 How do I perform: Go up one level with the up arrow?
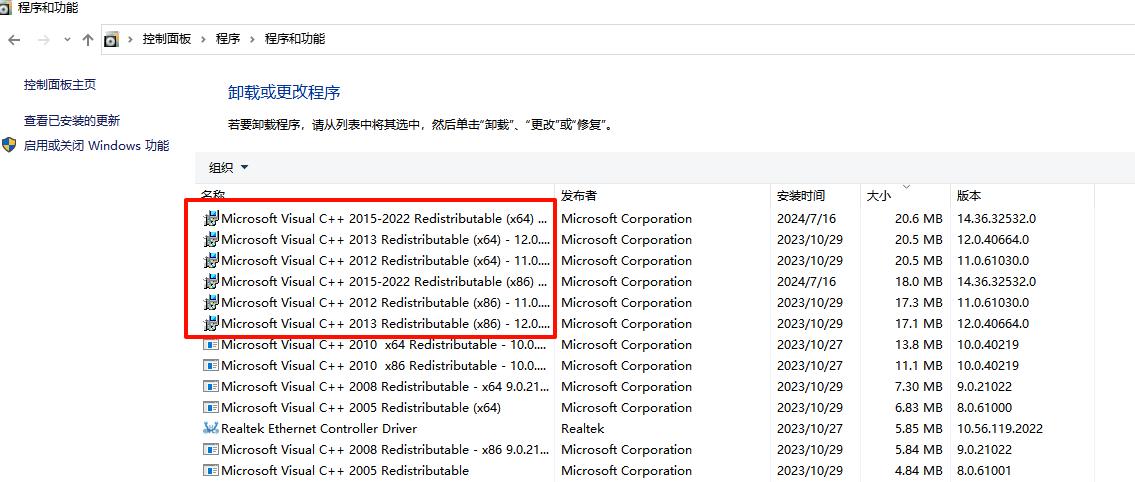coord(88,39)
